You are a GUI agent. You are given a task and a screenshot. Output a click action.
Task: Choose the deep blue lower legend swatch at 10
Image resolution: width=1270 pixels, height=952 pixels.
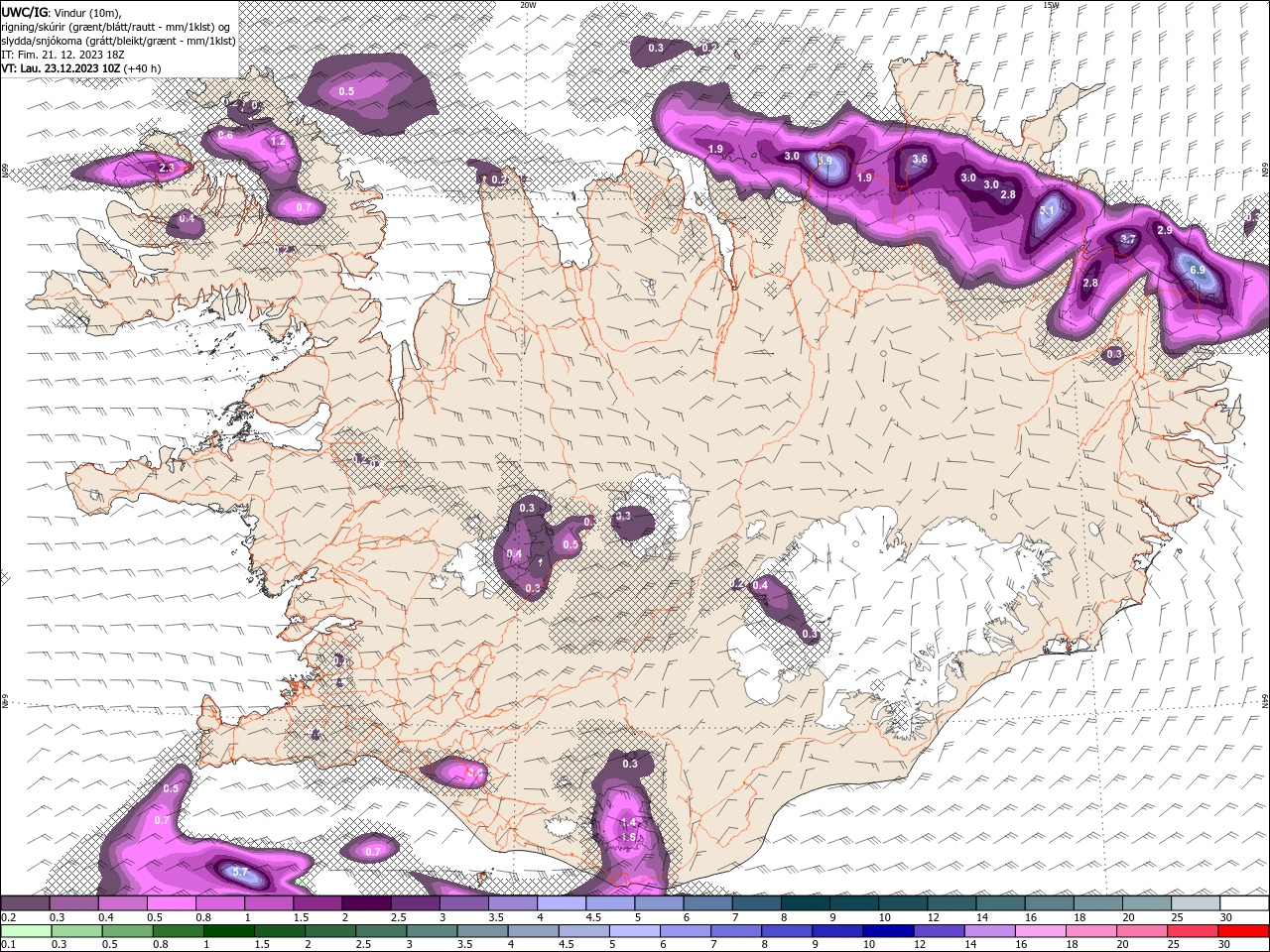[887, 931]
